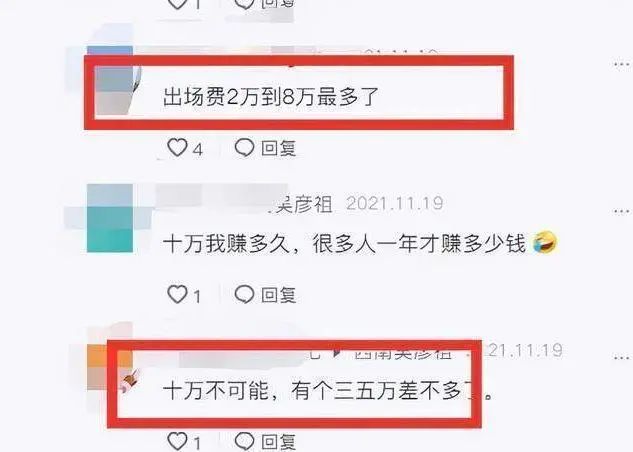This screenshot has width=633, height=452.
Task: Click reply bubble under the 十万我赚多久 comment
Action: [244, 294]
